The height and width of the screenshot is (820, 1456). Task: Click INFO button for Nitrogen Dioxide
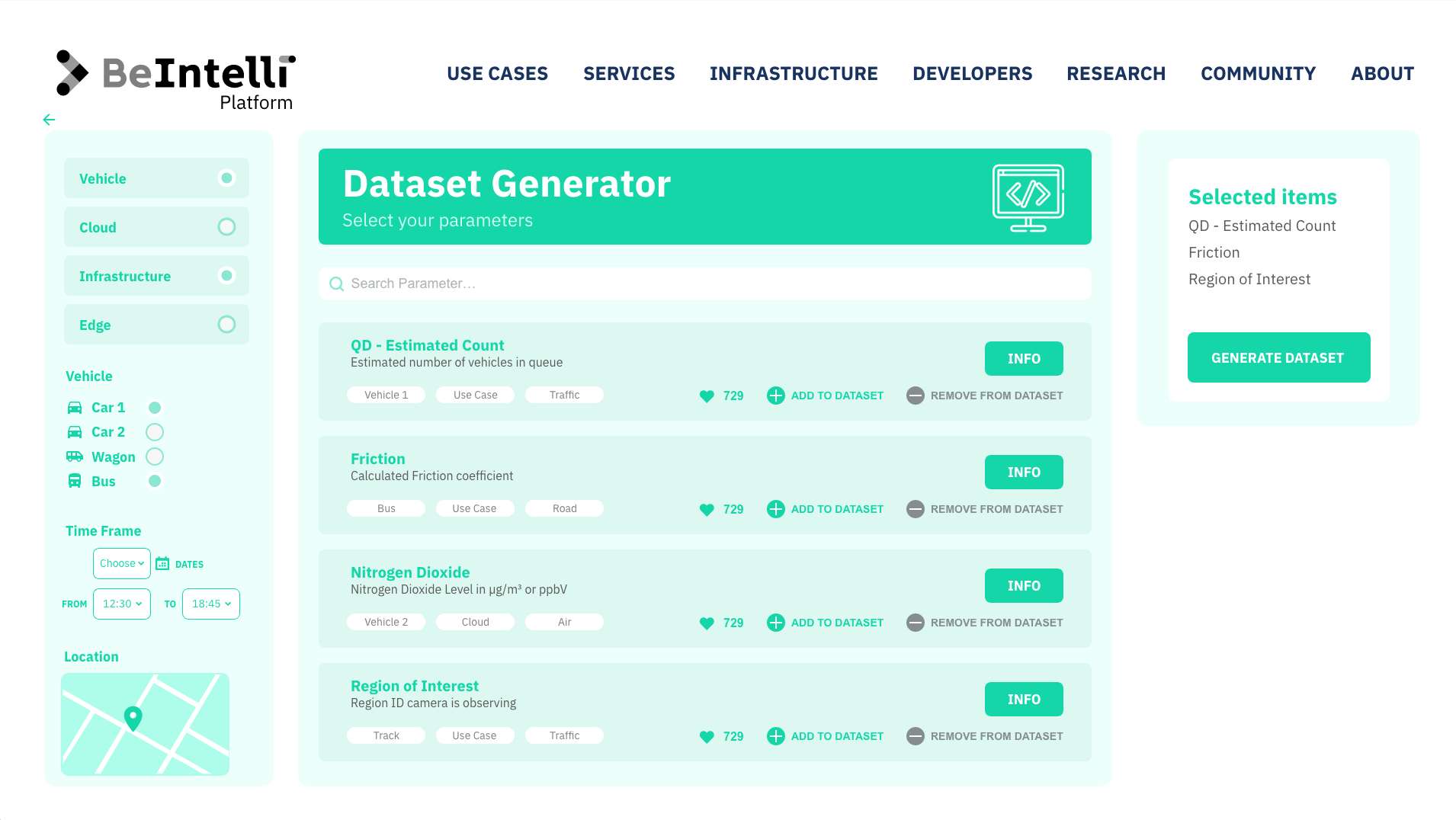[x=1023, y=586]
